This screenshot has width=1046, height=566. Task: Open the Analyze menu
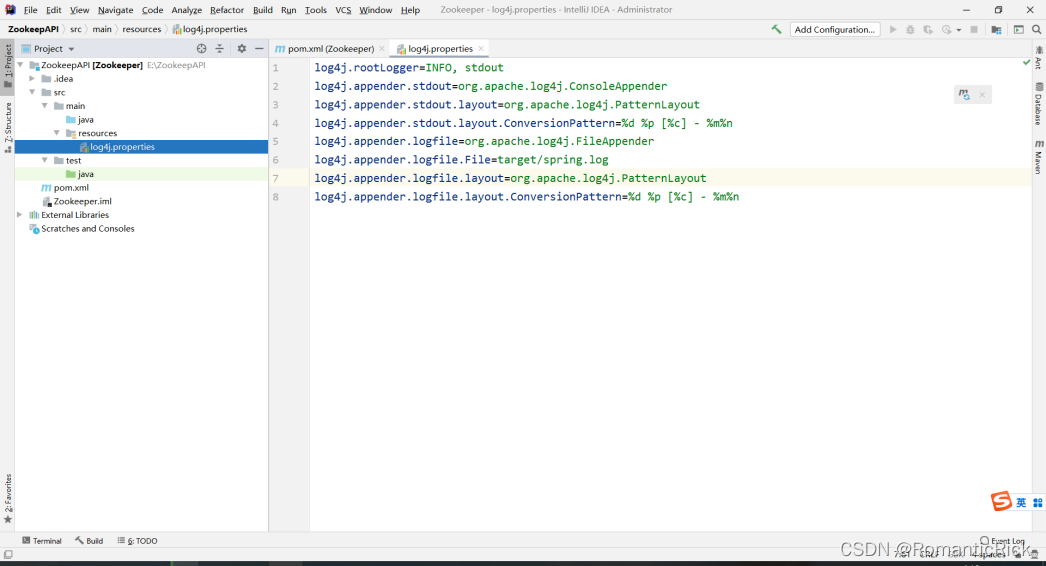(187, 10)
